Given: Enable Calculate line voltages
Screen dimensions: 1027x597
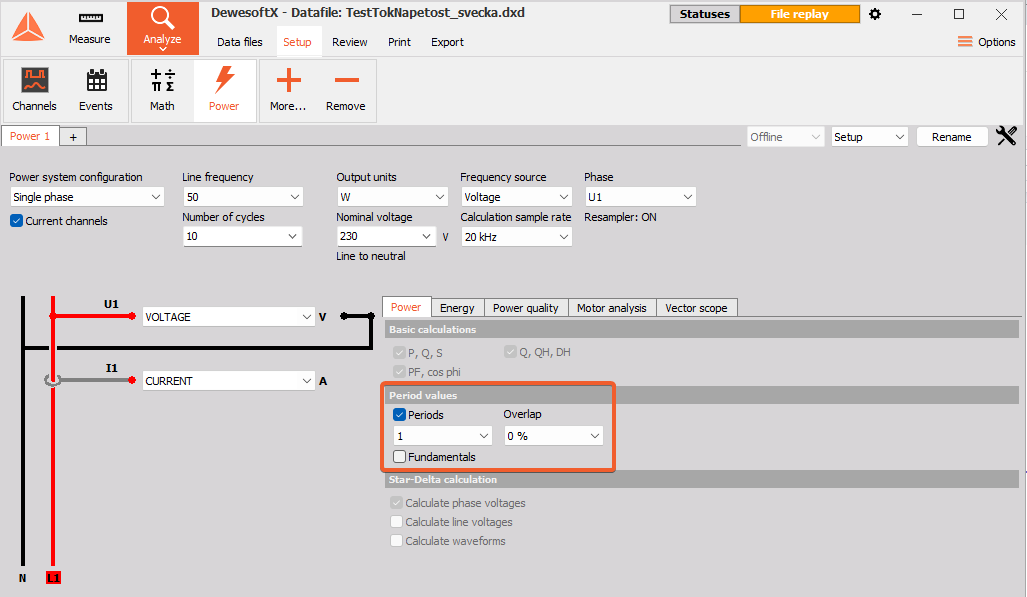Looking at the screenshot, I should coord(396,522).
